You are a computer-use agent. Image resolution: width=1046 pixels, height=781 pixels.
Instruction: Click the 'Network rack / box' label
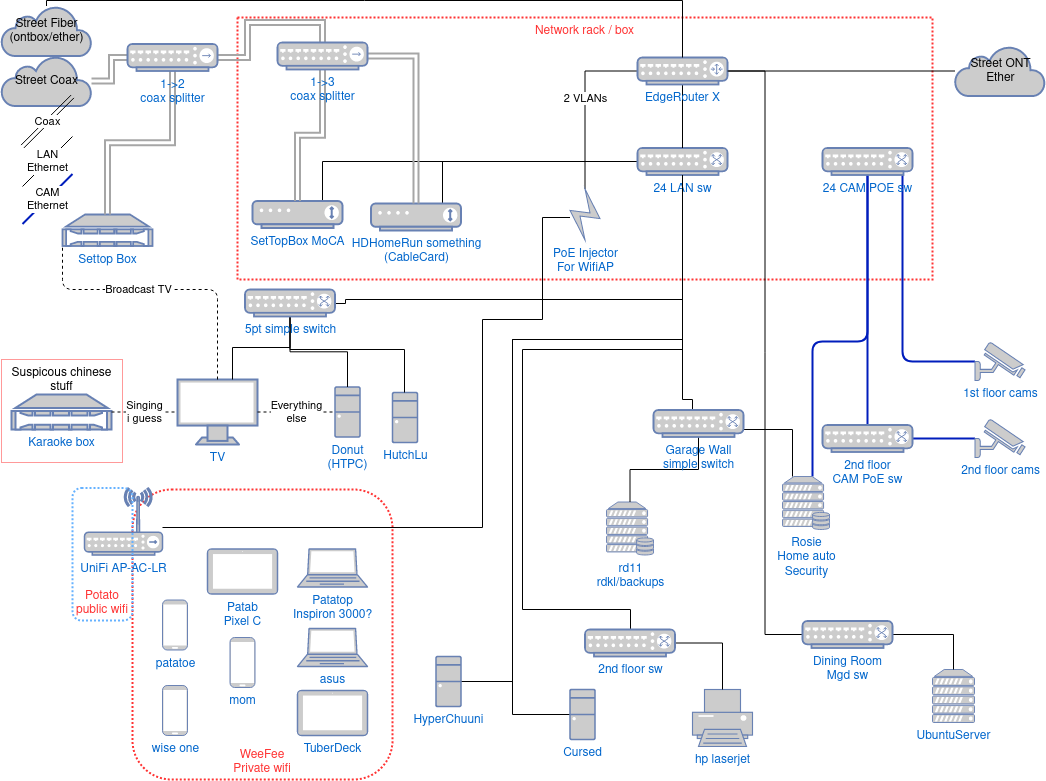pos(584,30)
